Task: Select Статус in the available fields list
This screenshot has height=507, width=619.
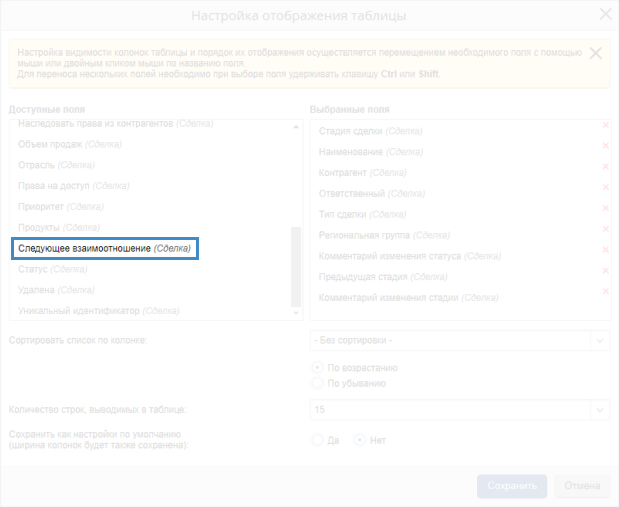Action: (x=34, y=269)
